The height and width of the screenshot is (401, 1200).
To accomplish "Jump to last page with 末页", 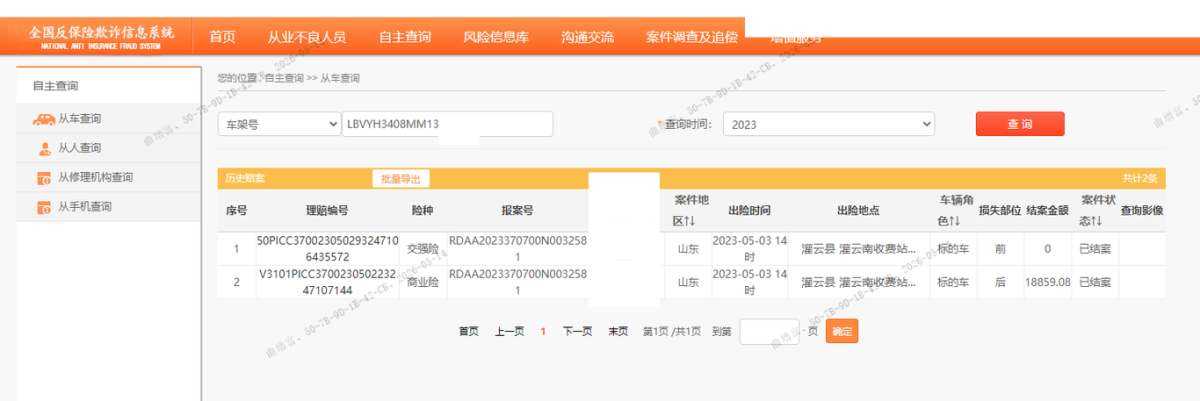I will pos(618,331).
